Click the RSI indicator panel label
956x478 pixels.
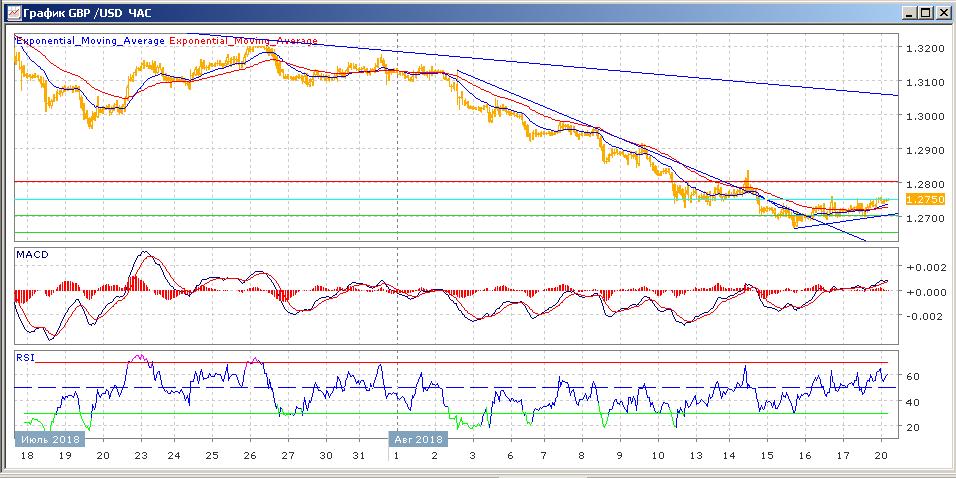[27, 355]
